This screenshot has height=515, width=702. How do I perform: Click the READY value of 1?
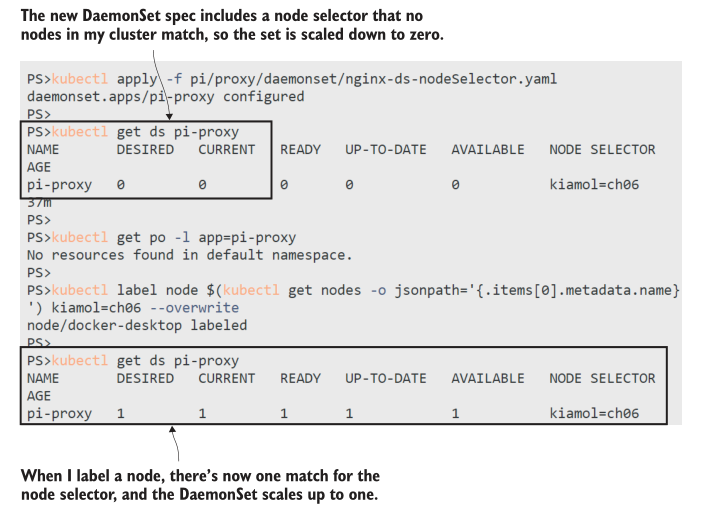point(284,413)
